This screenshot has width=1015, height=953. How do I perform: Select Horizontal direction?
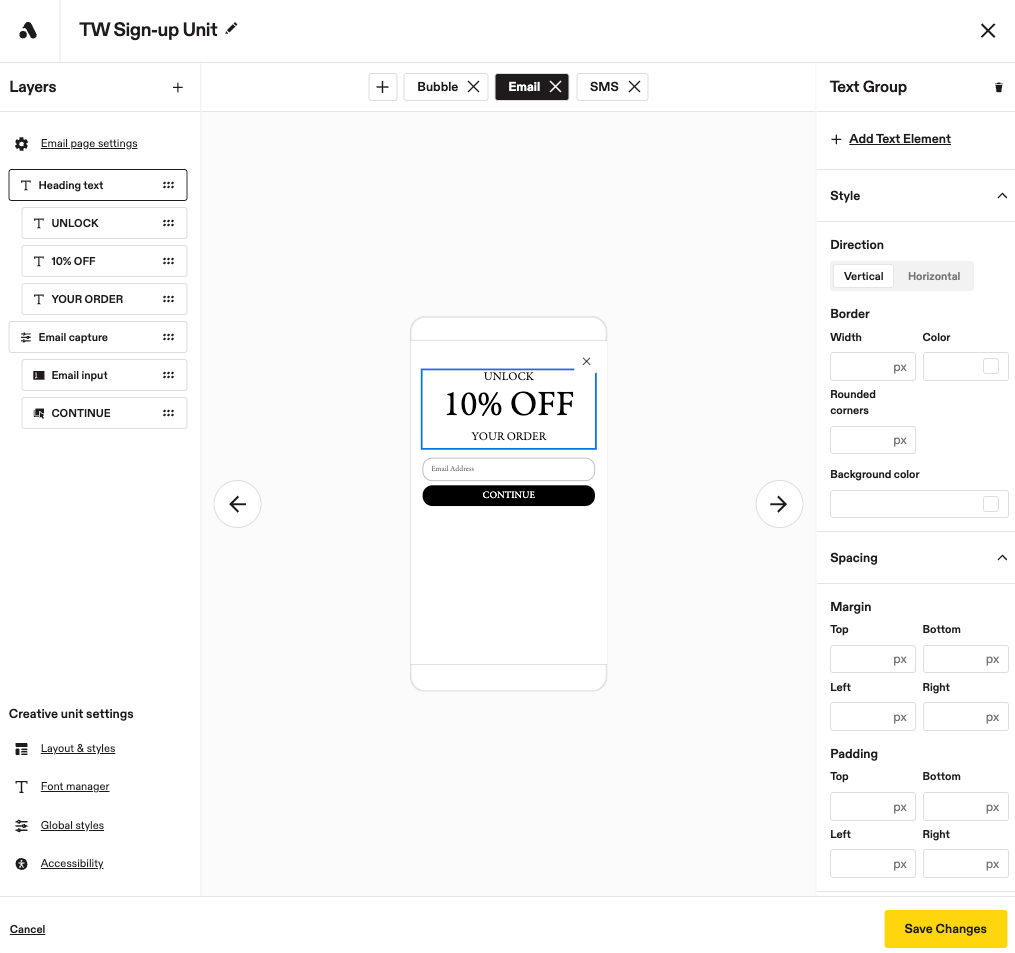pos(933,276)
